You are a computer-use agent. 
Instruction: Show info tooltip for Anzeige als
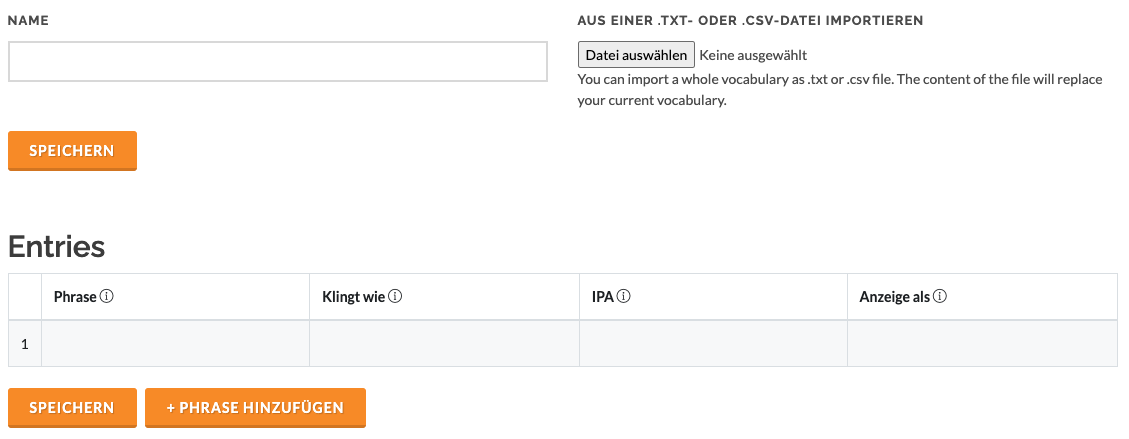[x=940, y=297]
